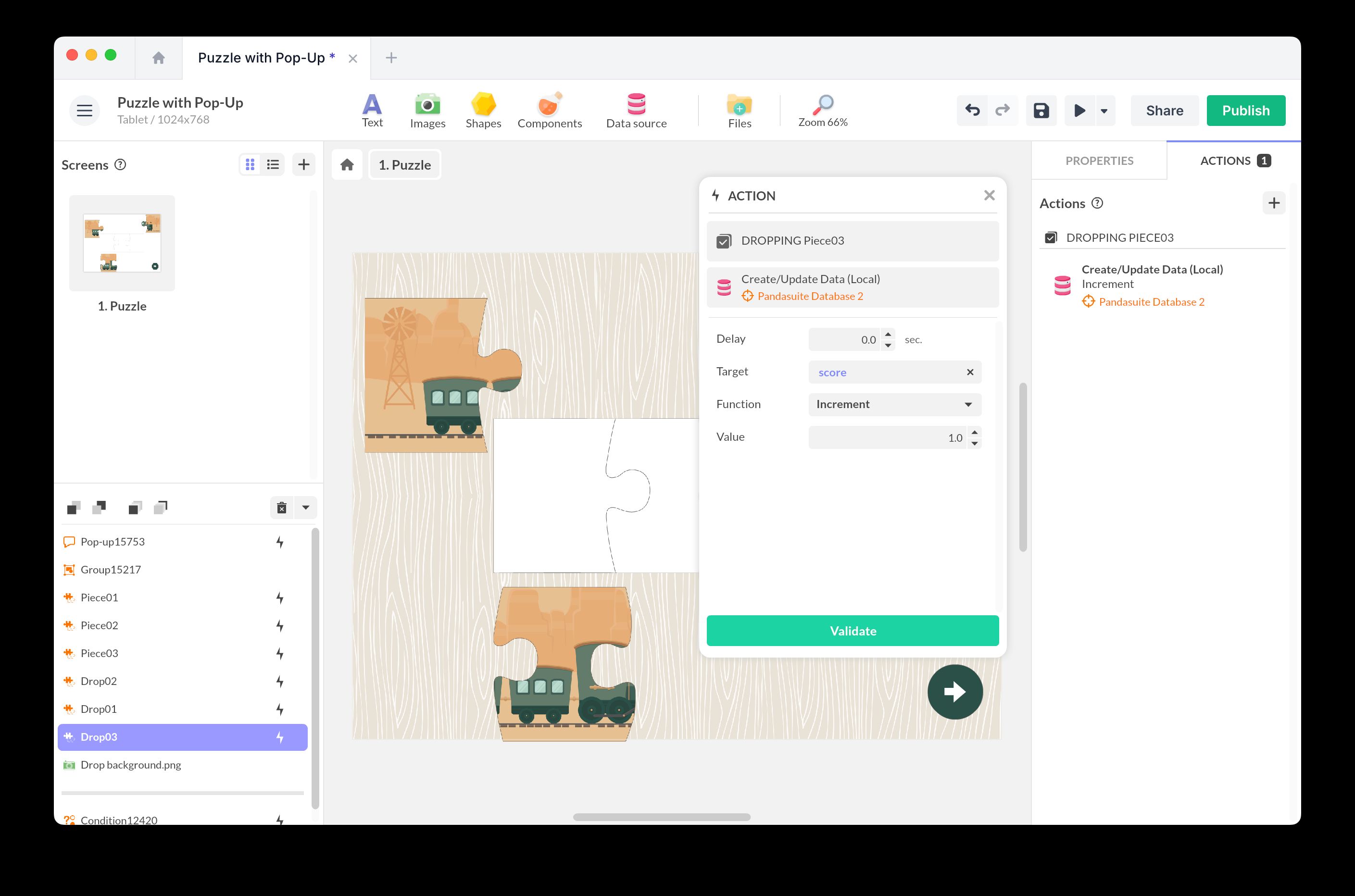Select the 1. Puzzle screen thumbnail
This screenshot has height=896, width=1355.
[x=122, y=243]
